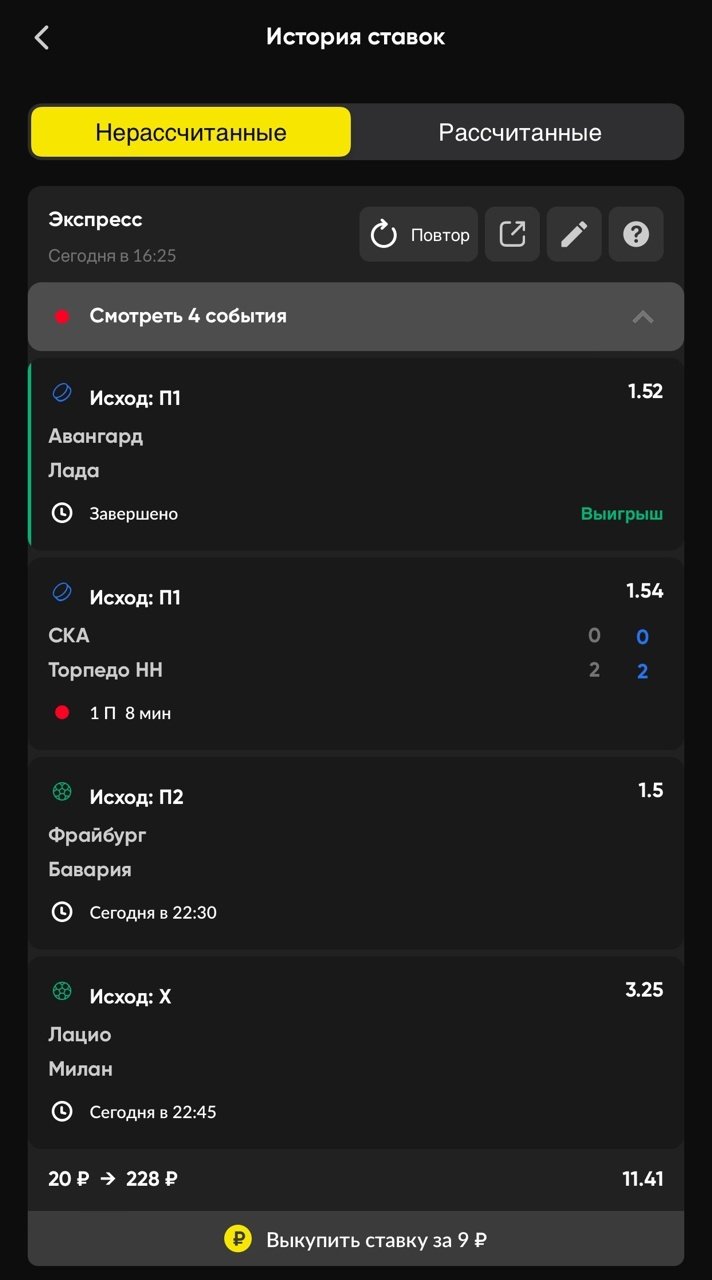Switch to the Рассчитанные tab
712x1280 pixels.
(519, 133)
